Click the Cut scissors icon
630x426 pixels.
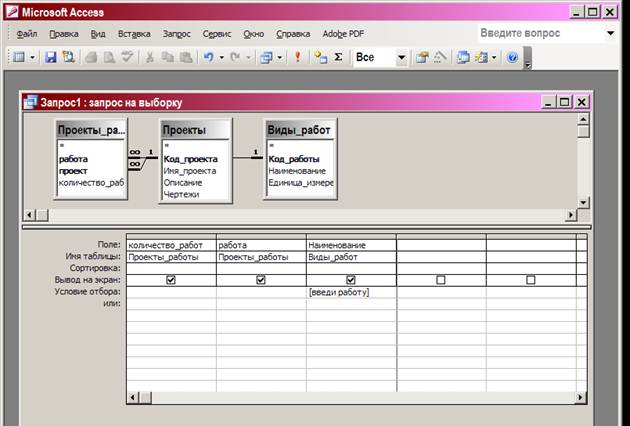[x=149, y=57]
